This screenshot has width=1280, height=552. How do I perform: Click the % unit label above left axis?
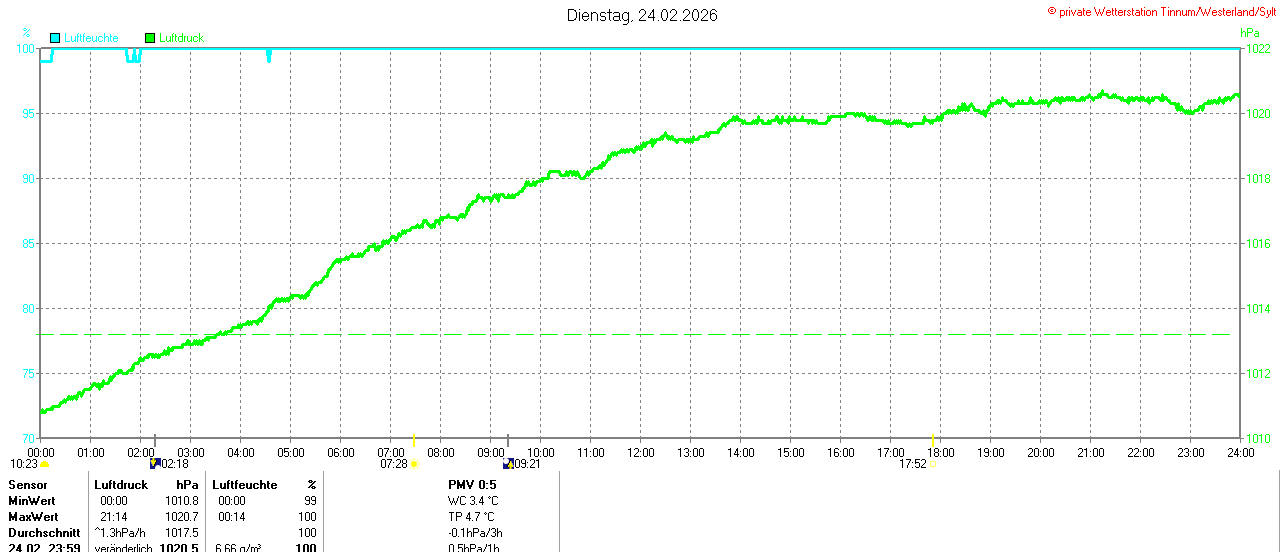coord(26,32)
